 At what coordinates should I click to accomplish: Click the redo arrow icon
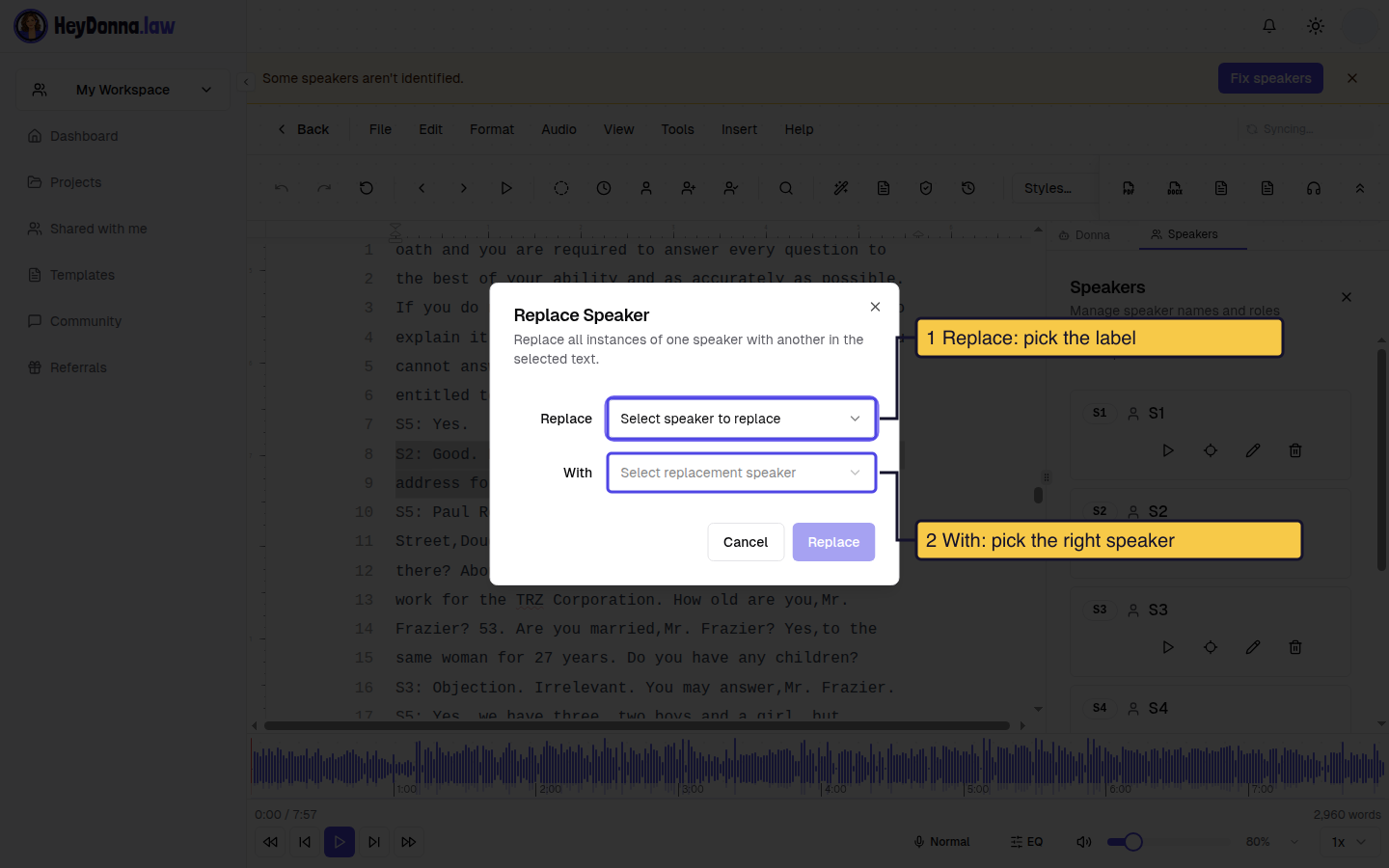[324, 188]
